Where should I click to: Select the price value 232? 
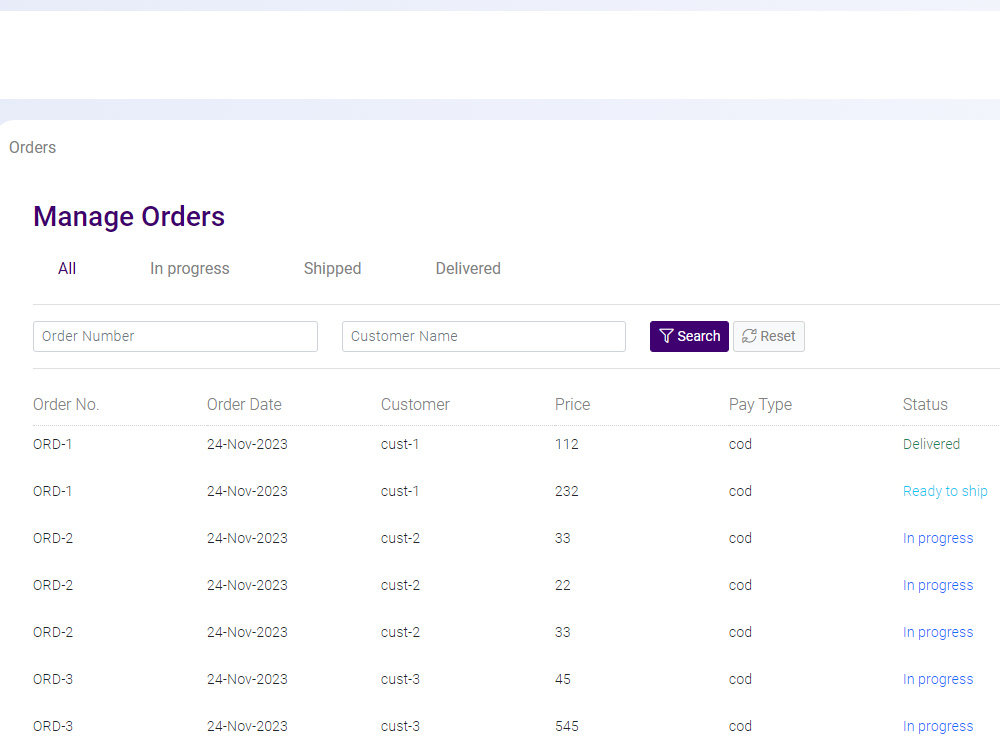[x=567, y=491]
